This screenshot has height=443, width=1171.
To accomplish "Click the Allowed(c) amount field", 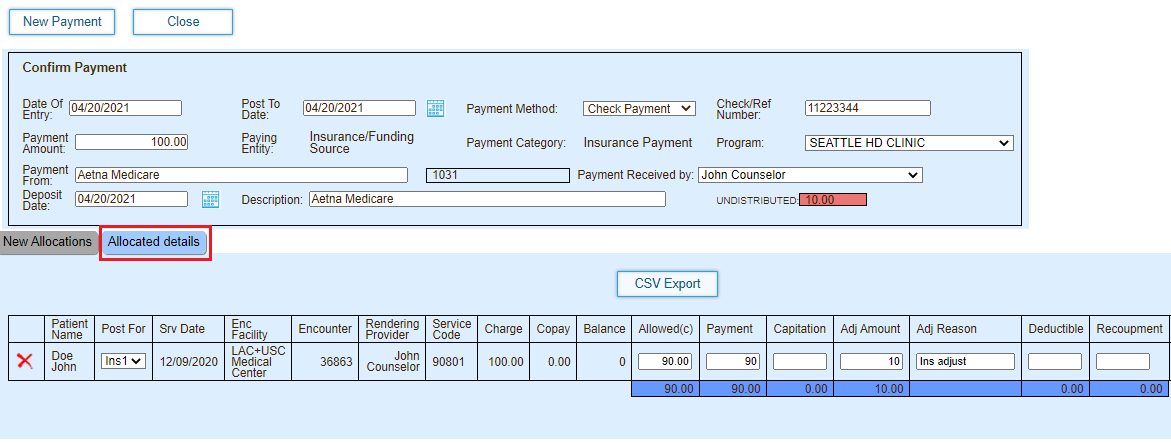I will point(665,362).
